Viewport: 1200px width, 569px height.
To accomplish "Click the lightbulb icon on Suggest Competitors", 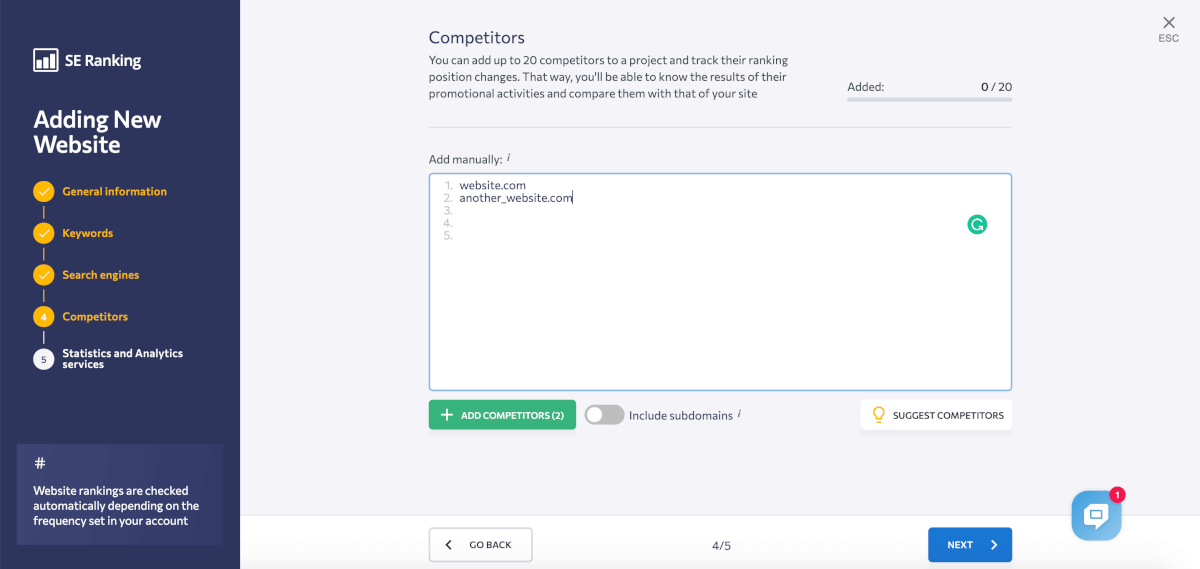I will (879, 415).
